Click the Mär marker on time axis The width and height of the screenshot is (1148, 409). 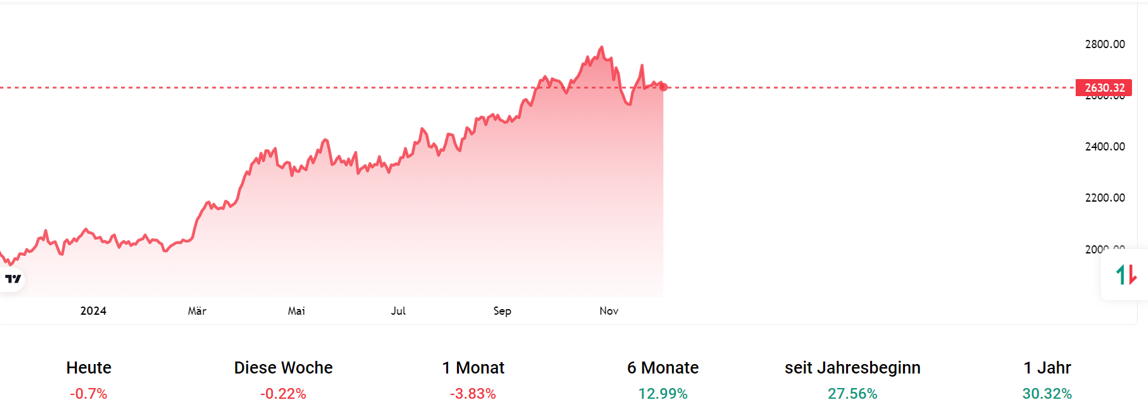point(197,311)
